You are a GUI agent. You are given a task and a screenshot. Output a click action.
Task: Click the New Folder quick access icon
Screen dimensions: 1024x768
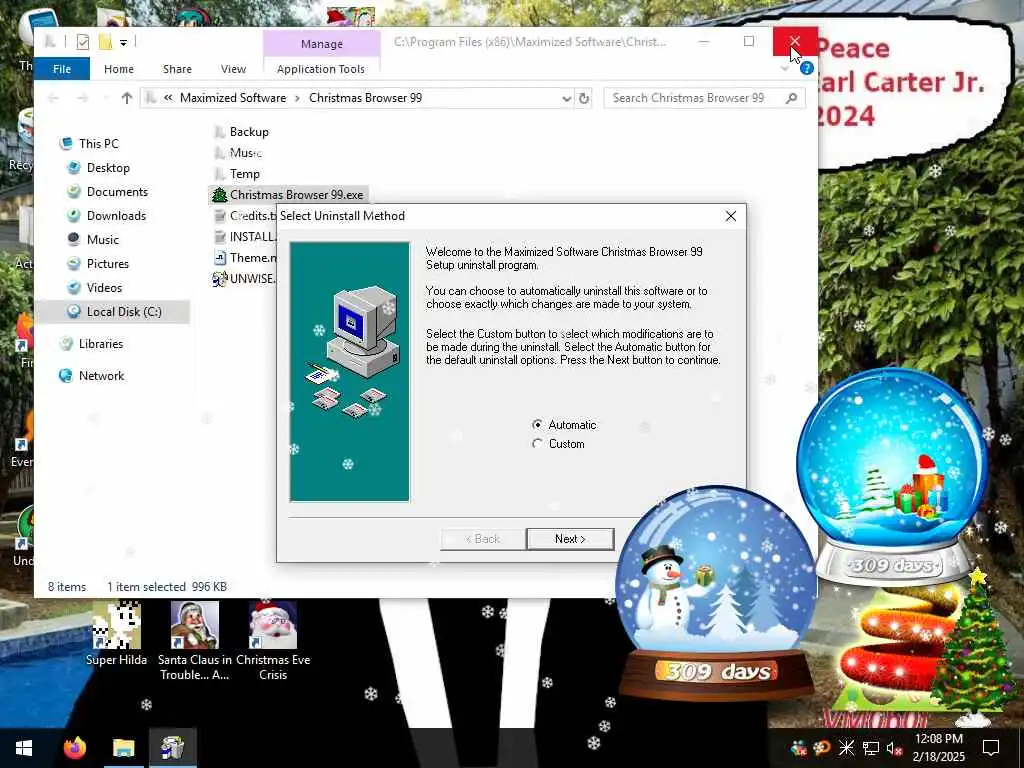point(105,42)
